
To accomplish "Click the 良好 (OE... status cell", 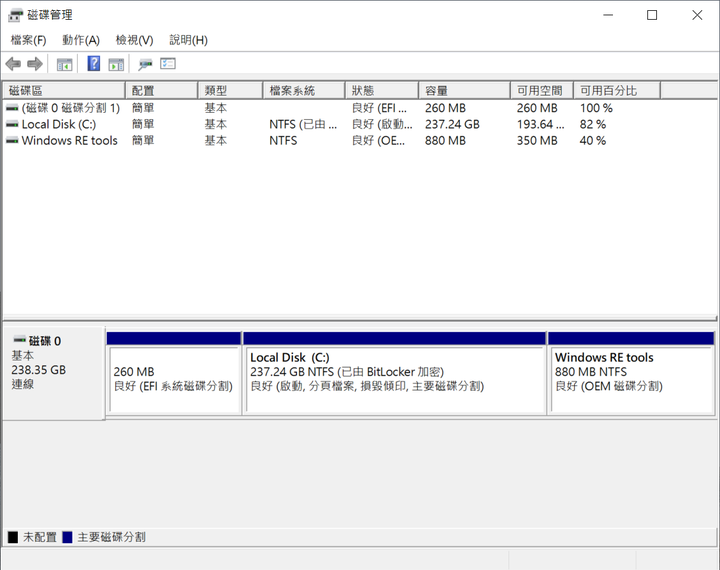I will click(x=378, y=140).
